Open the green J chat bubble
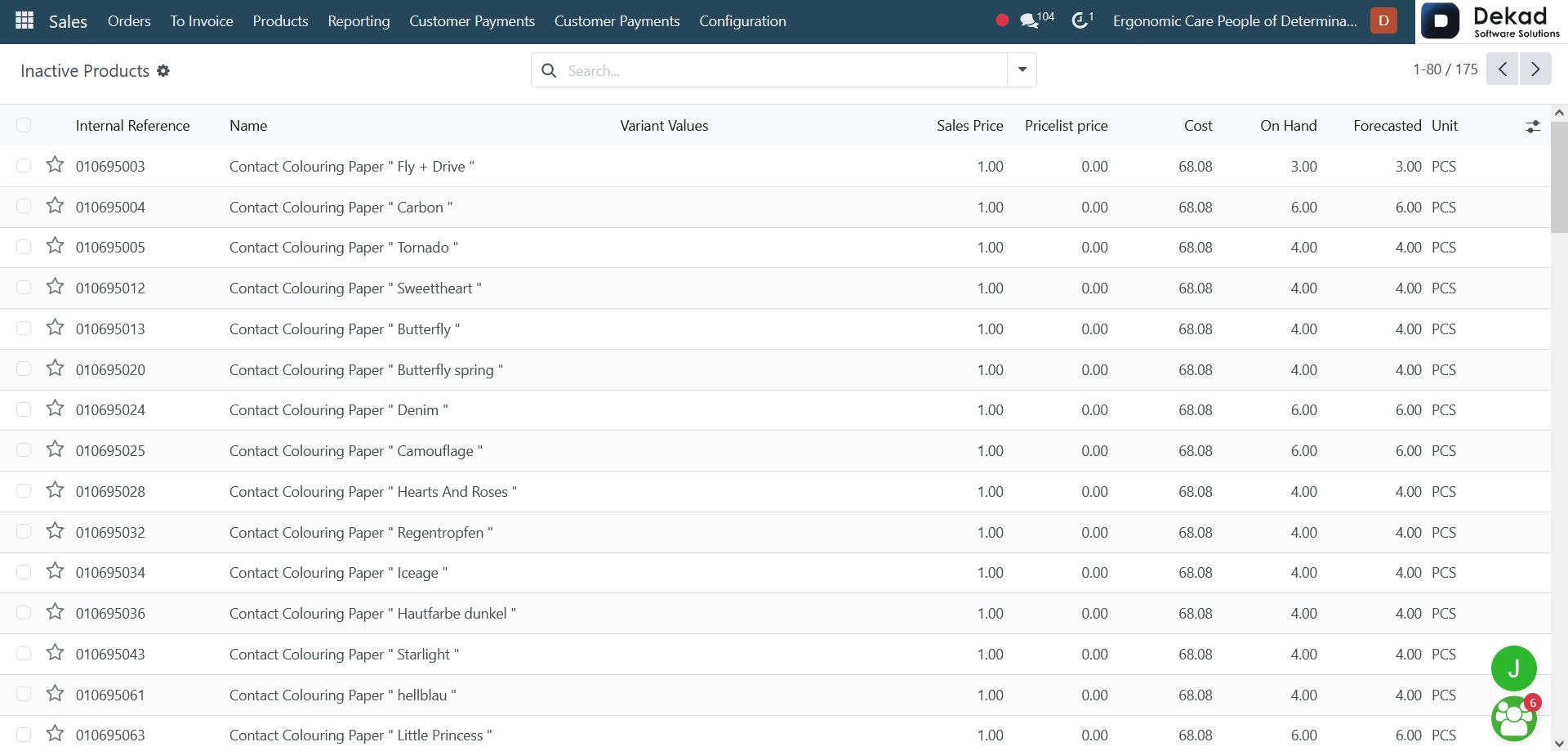The height and width of the screenshot is (751, 1568). tap(1514, 668)
